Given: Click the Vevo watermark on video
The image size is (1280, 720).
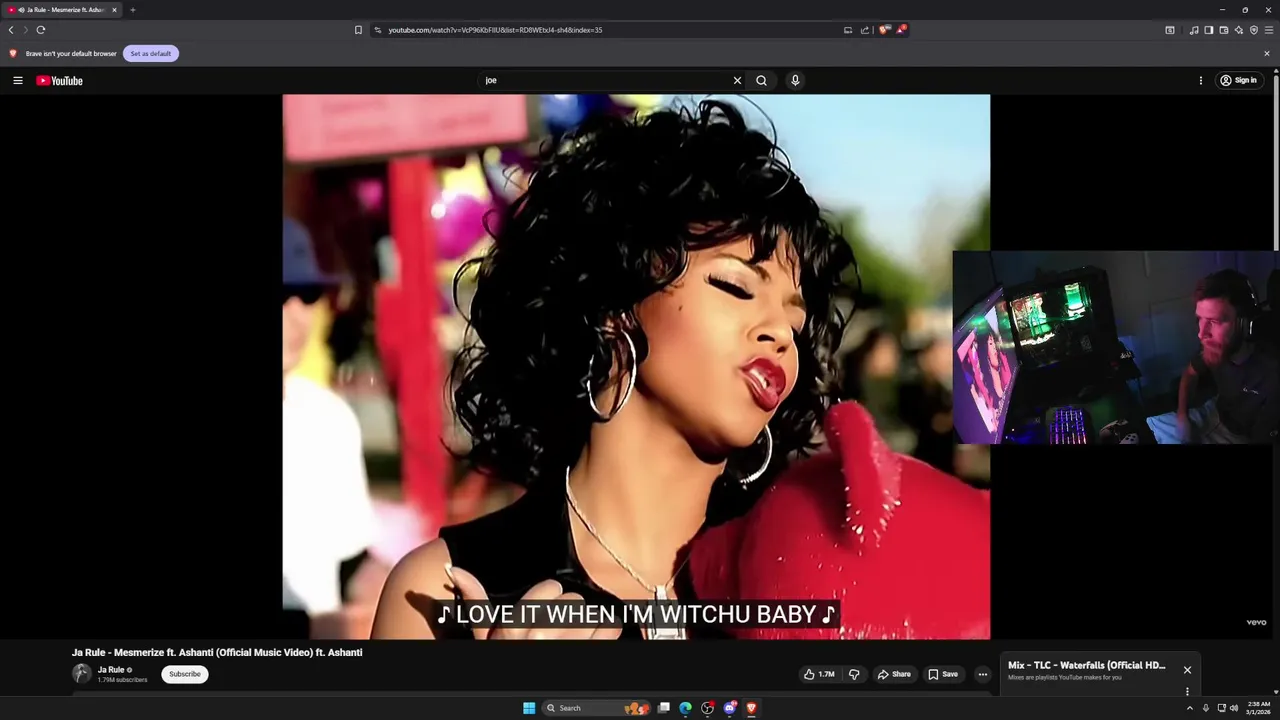Looking at the screenshot, I should point(1256,622).
